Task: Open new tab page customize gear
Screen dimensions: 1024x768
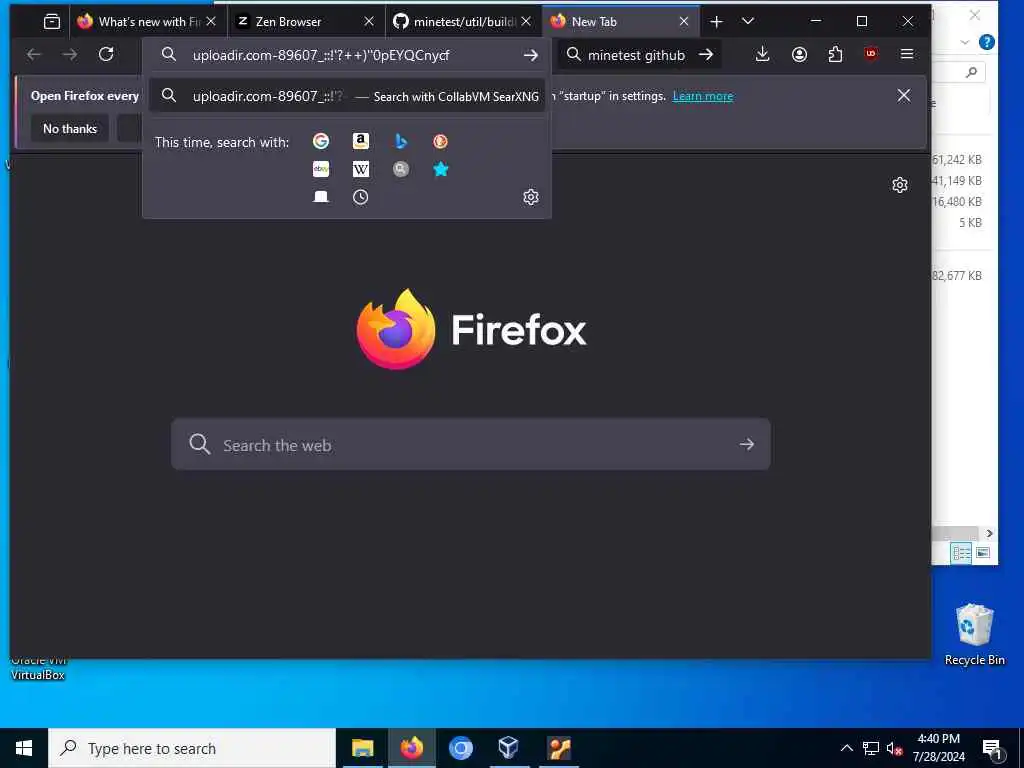Action: point(900,185)
